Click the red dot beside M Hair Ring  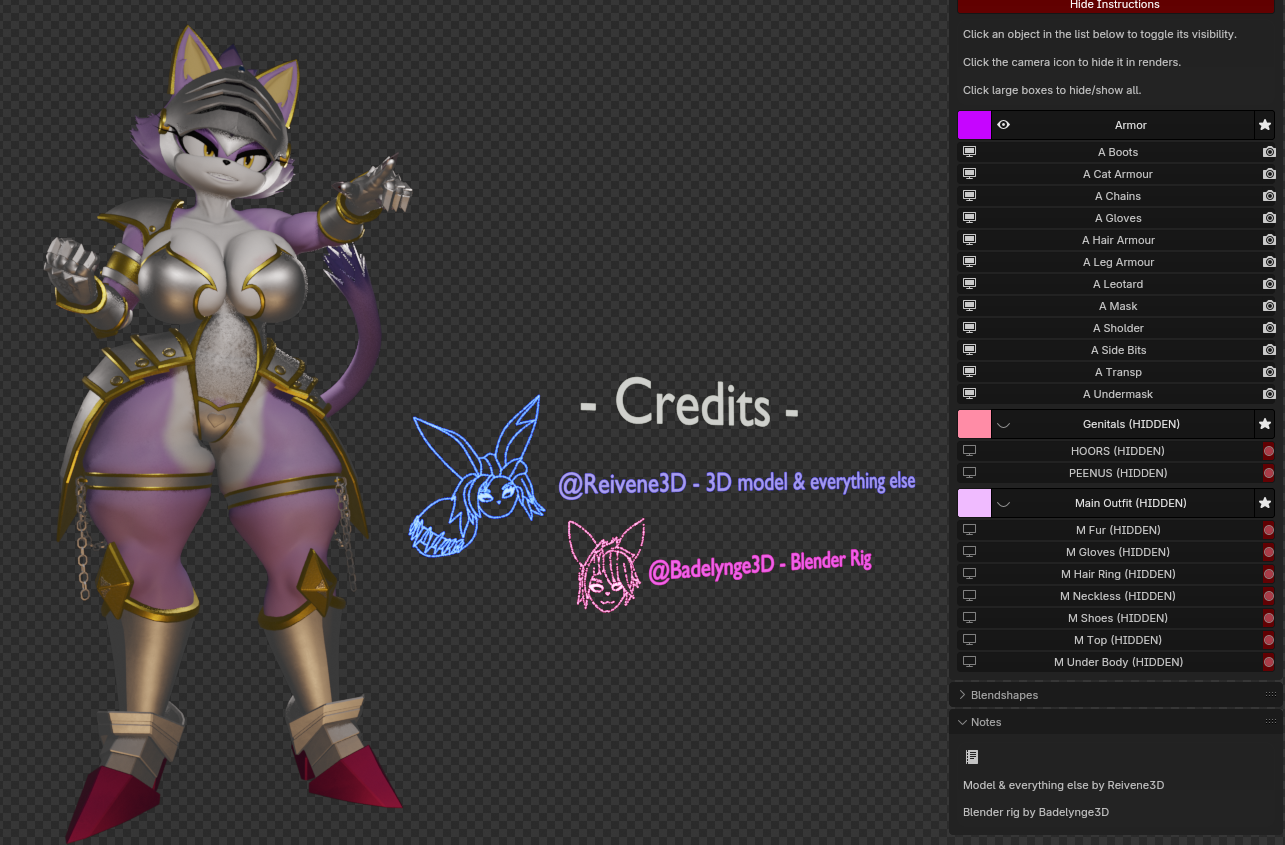click(x=1269, y=574)
